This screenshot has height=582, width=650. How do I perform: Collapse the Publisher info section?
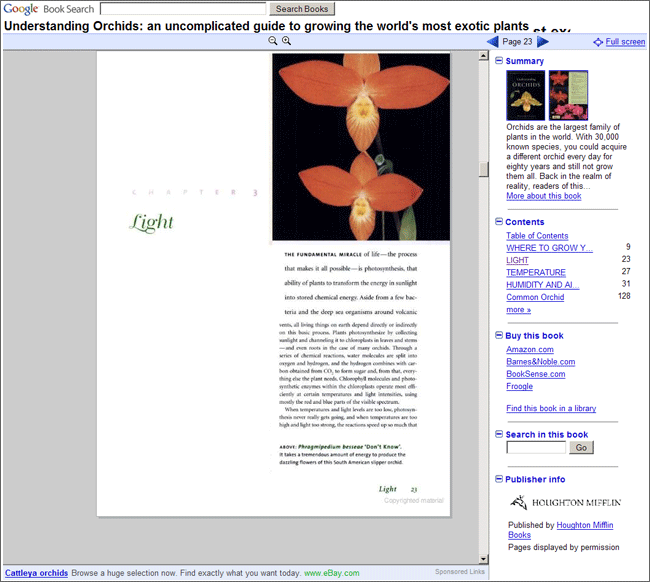click(x=499, y=479)
